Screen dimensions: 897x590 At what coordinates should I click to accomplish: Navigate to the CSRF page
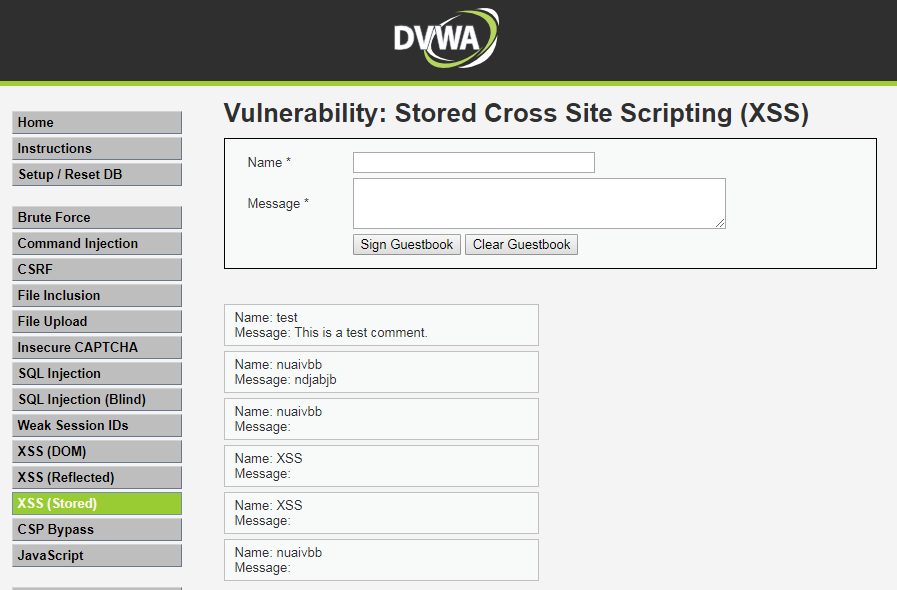tap(97, 270)
